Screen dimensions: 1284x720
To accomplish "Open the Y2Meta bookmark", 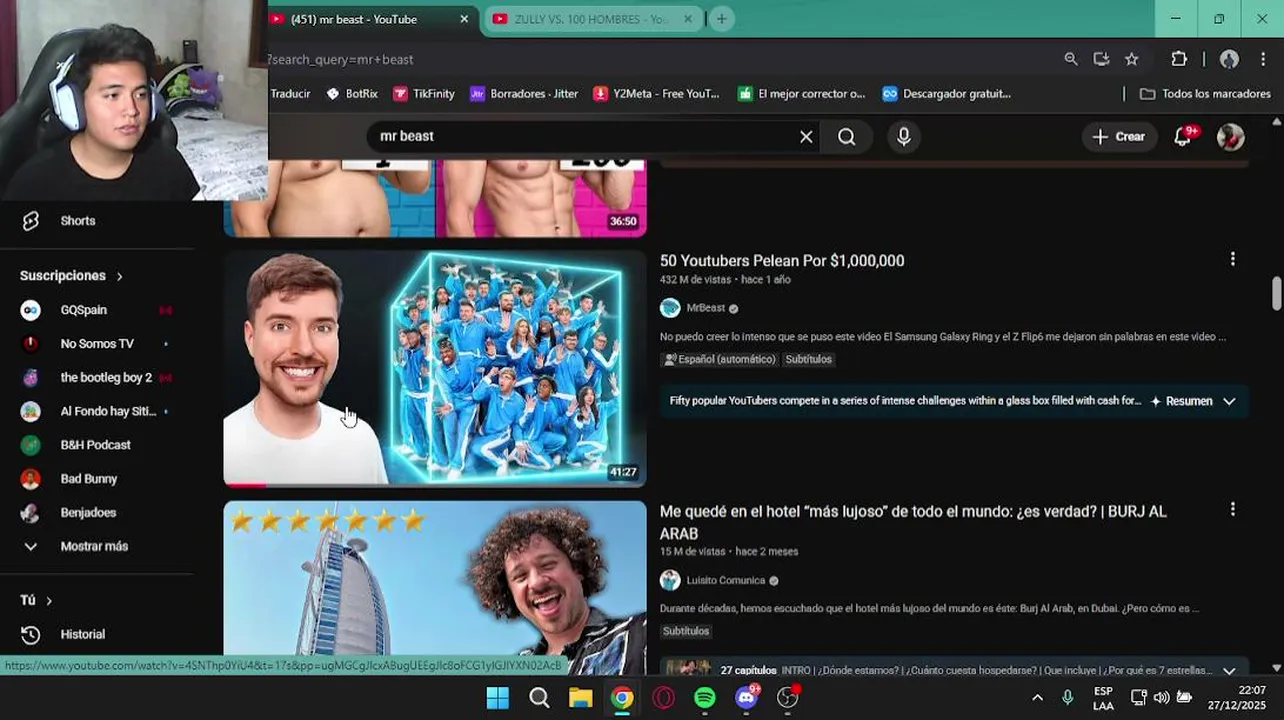I will point(656,94).
